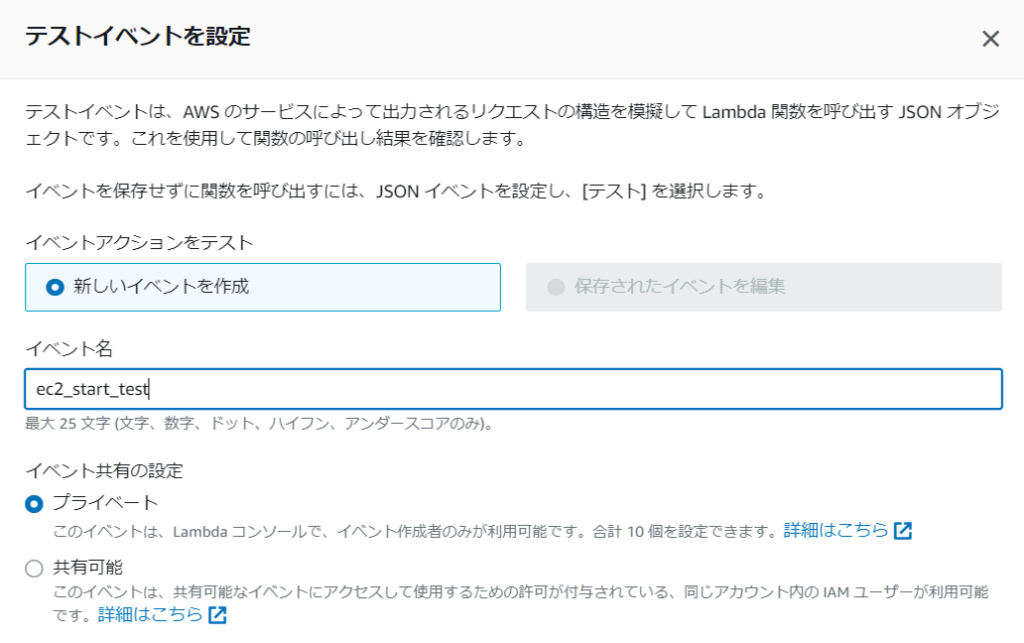Open 詳細はこちら link under 共有可能
This screenshot has height=643, width=1024.
[149, 614]
